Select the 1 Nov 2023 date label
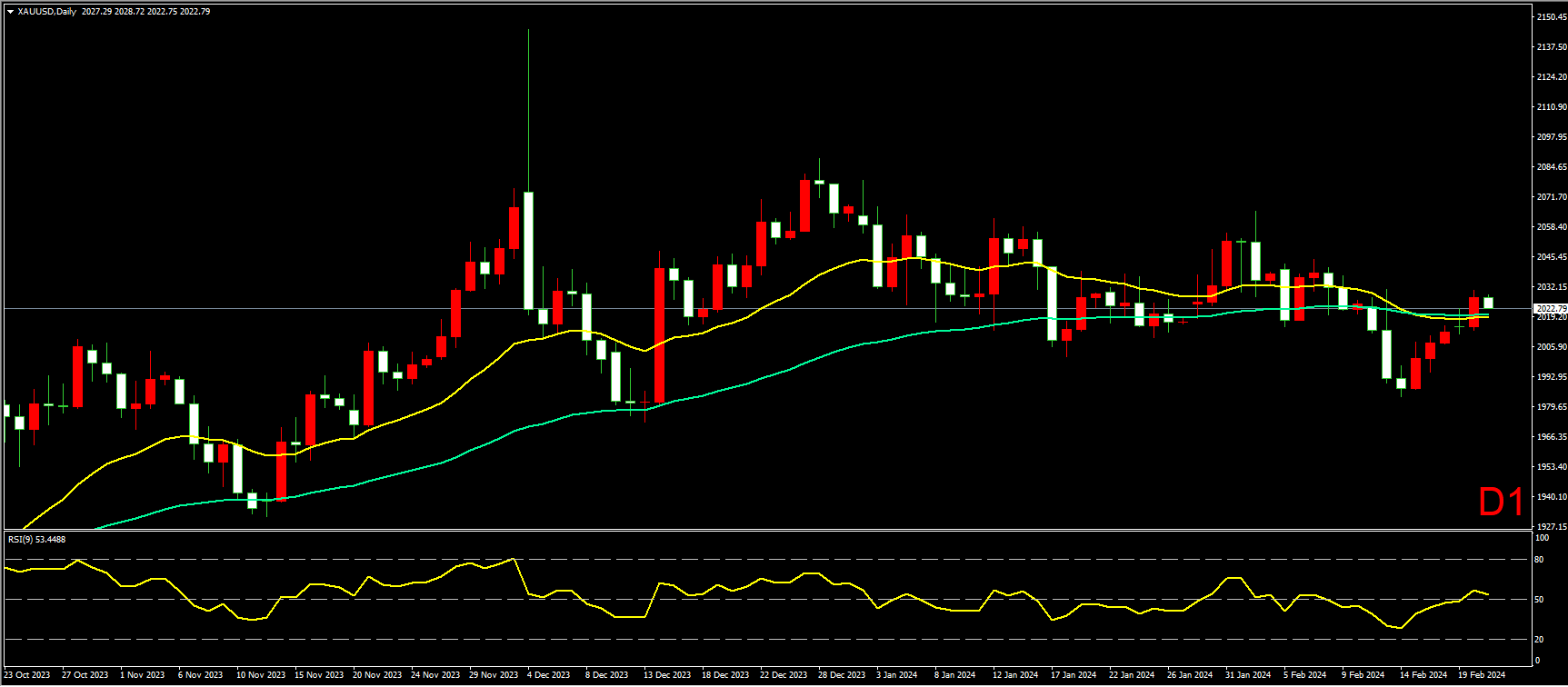1568x687 pixels. (x=143, y=675)
